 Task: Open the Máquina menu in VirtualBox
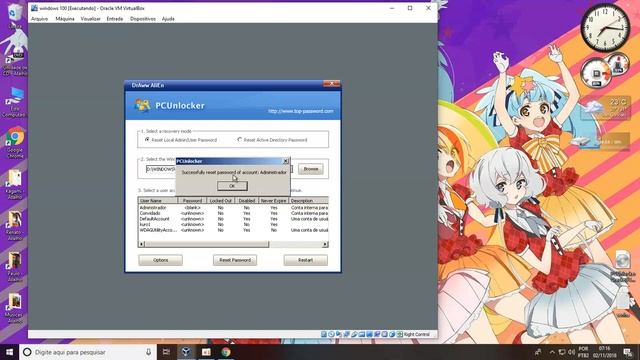(x=64, y=19)
